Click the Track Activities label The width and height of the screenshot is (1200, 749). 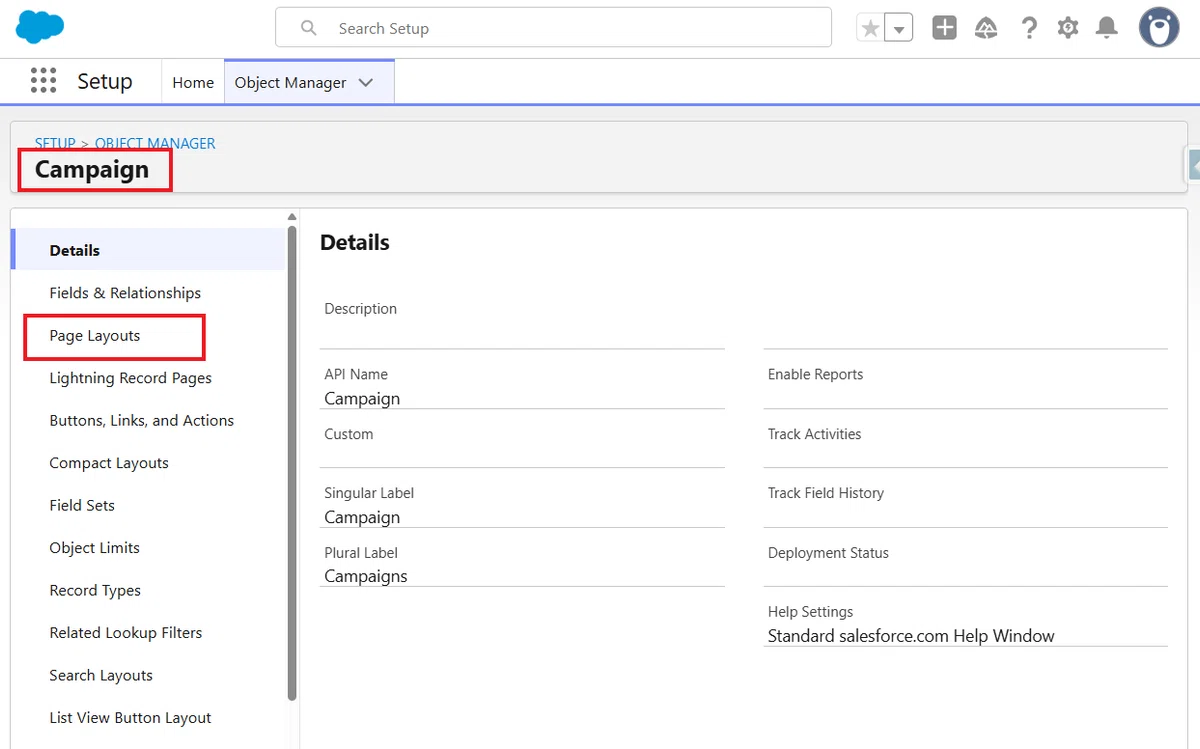pos(814,434)
